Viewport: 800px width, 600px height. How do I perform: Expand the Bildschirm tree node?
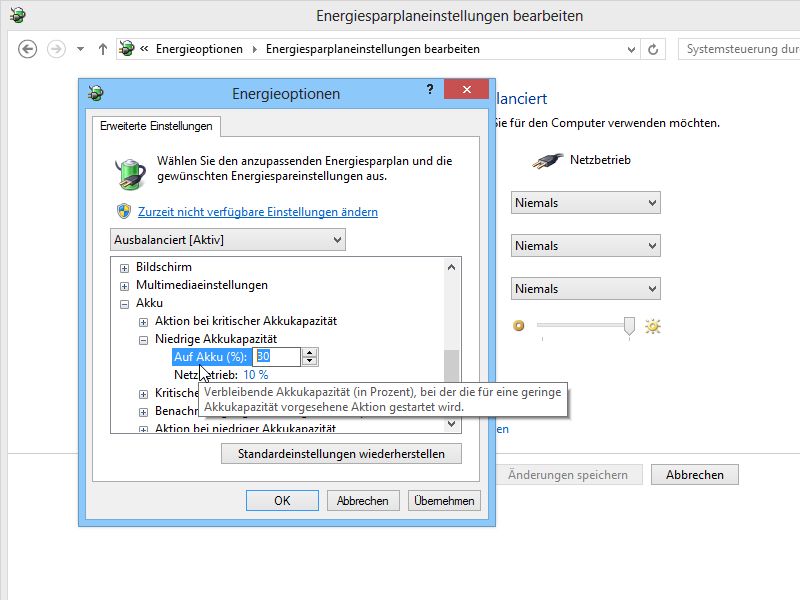(124, 268)
